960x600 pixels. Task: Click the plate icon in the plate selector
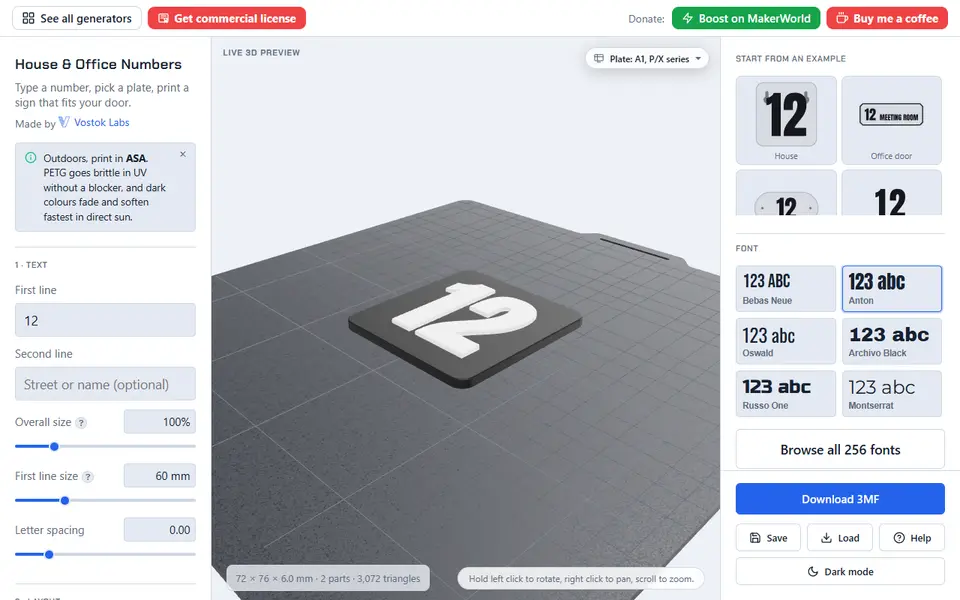(599, 59)
